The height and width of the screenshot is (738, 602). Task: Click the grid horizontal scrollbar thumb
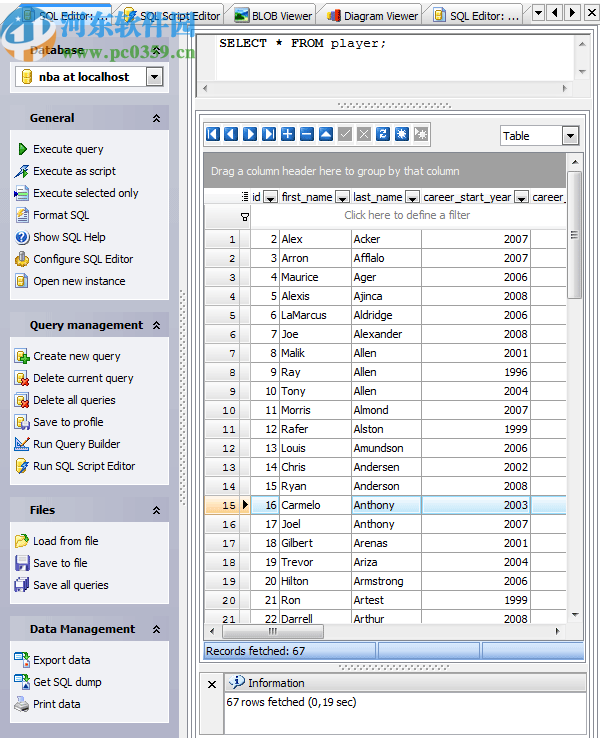[273, 631]
